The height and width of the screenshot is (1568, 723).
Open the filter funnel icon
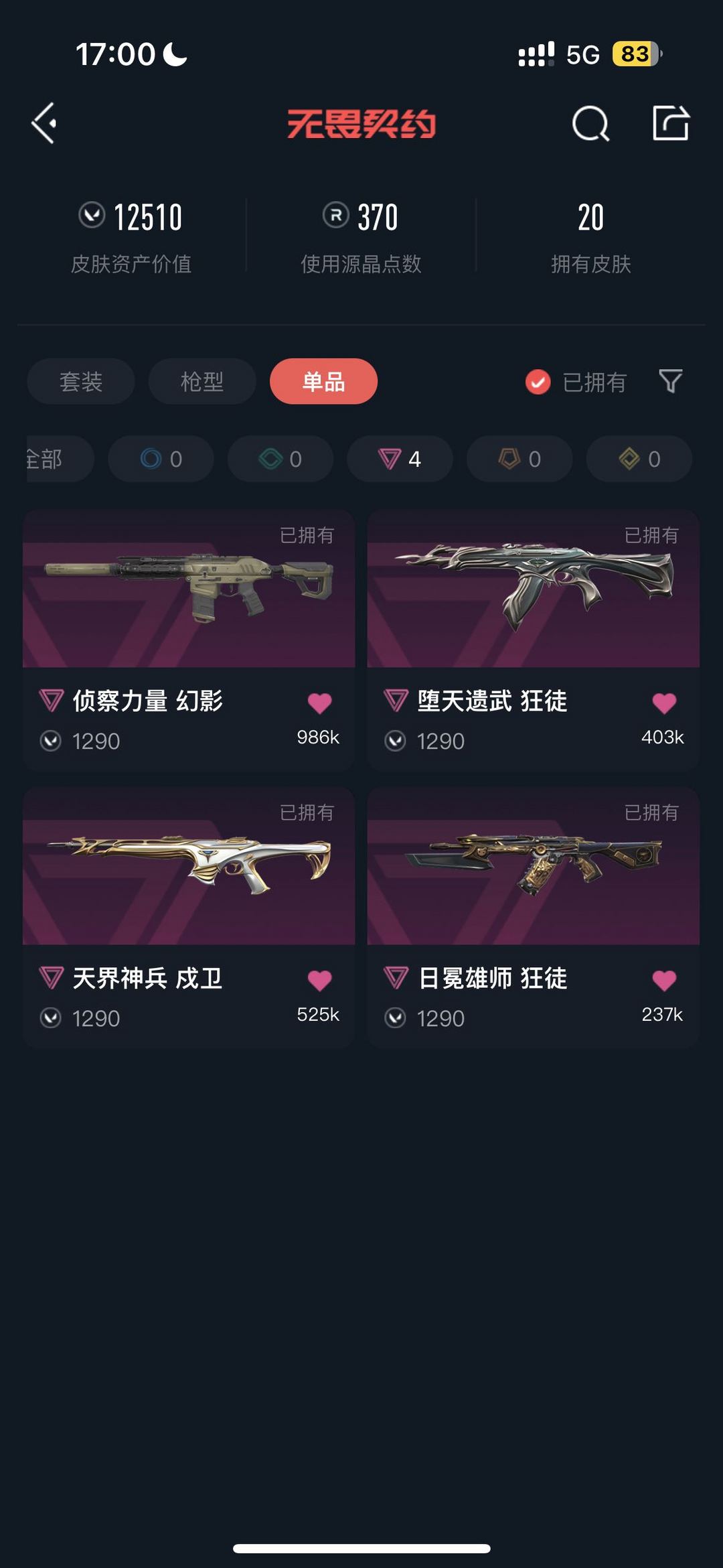click(x=670, y=381)
